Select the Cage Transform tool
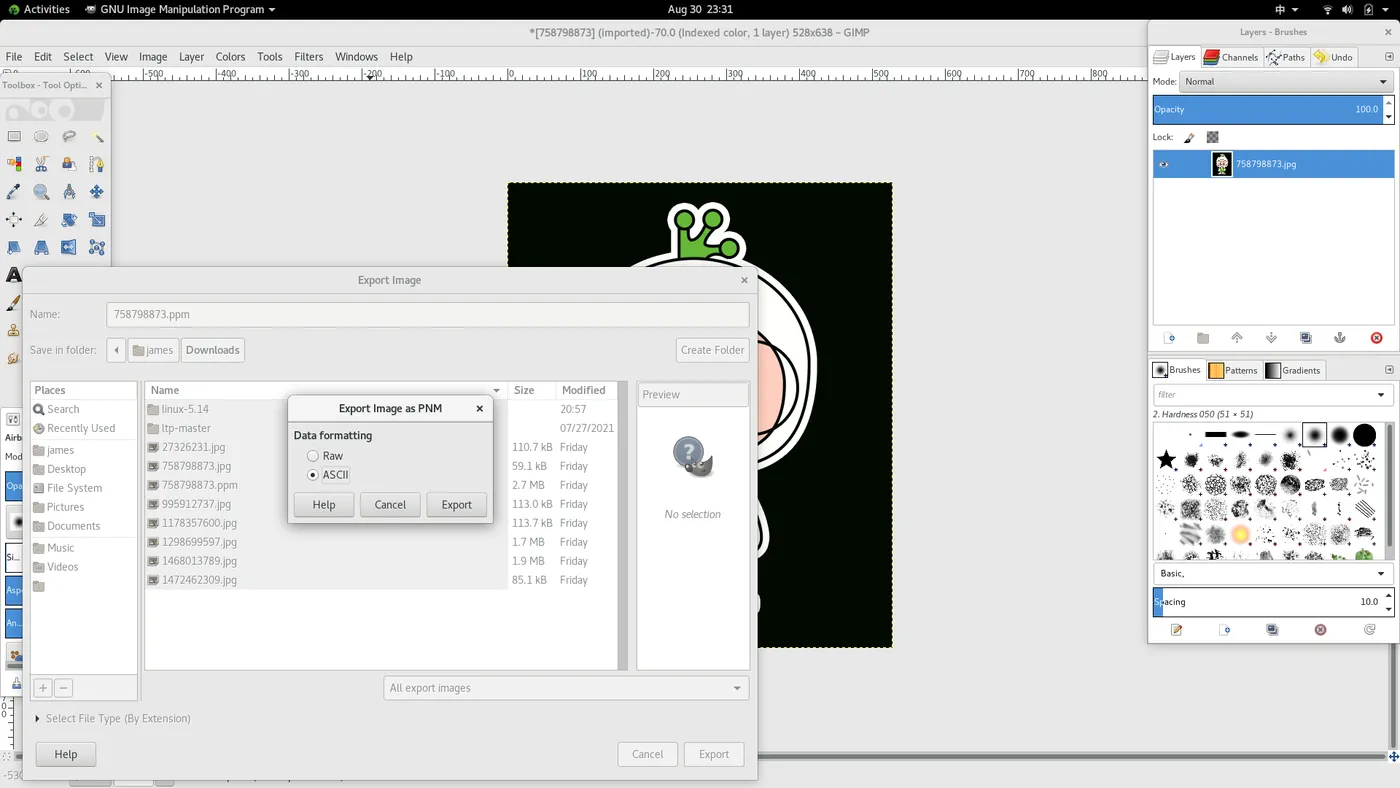This screenshot has height=788, width=1400. pyautogui.click(x=97, y=247)
